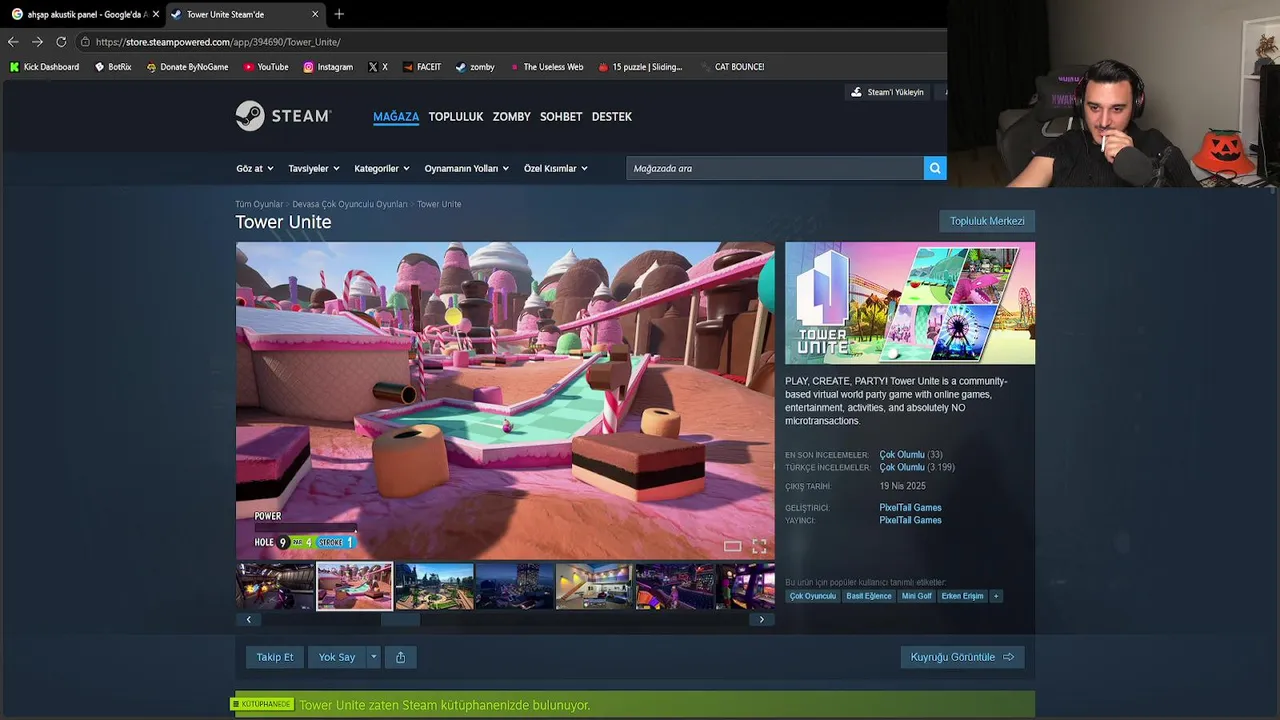Expand the Özel Kısımlar dropdown

tap(556, 168)
